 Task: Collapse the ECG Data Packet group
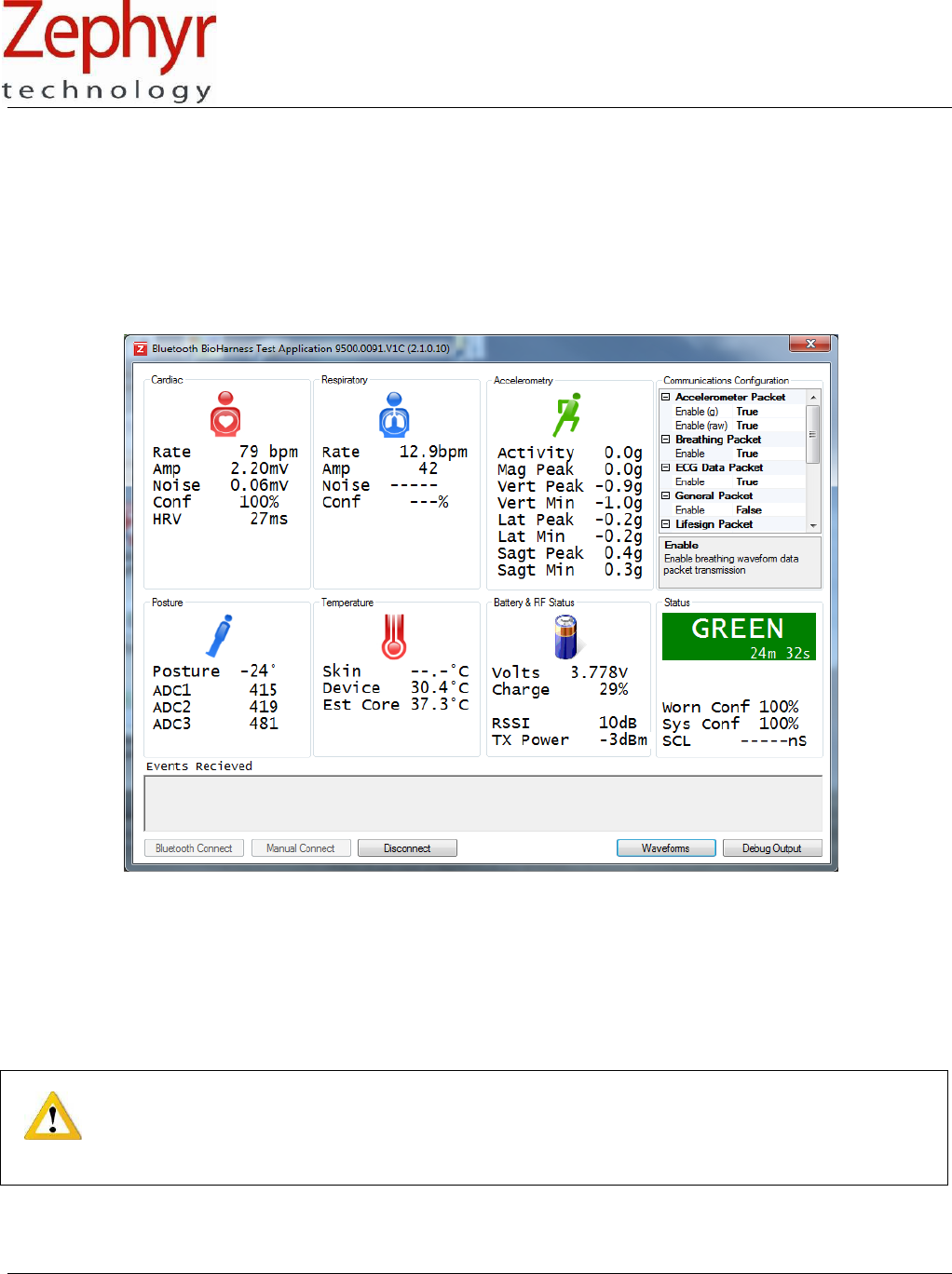click(666, 468)
